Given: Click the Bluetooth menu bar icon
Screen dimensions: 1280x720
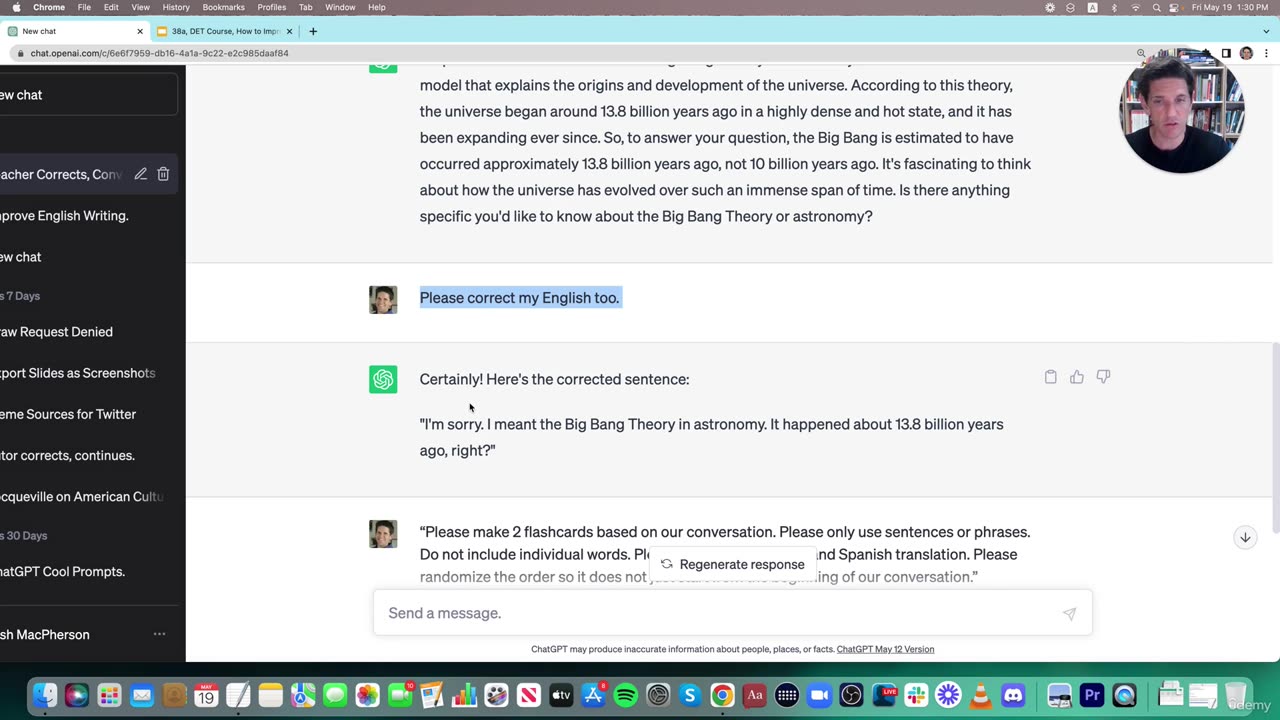Looking at the screenshot, I should [x=1114, y=7].
